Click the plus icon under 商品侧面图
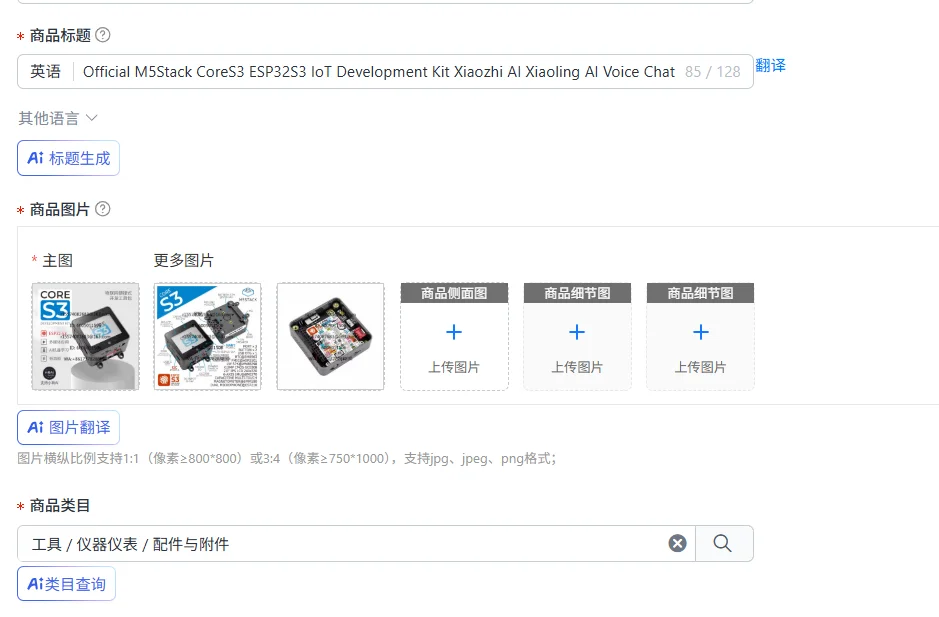Image resolution: width=939 pixels, height=617 pixels. point(454,332)
